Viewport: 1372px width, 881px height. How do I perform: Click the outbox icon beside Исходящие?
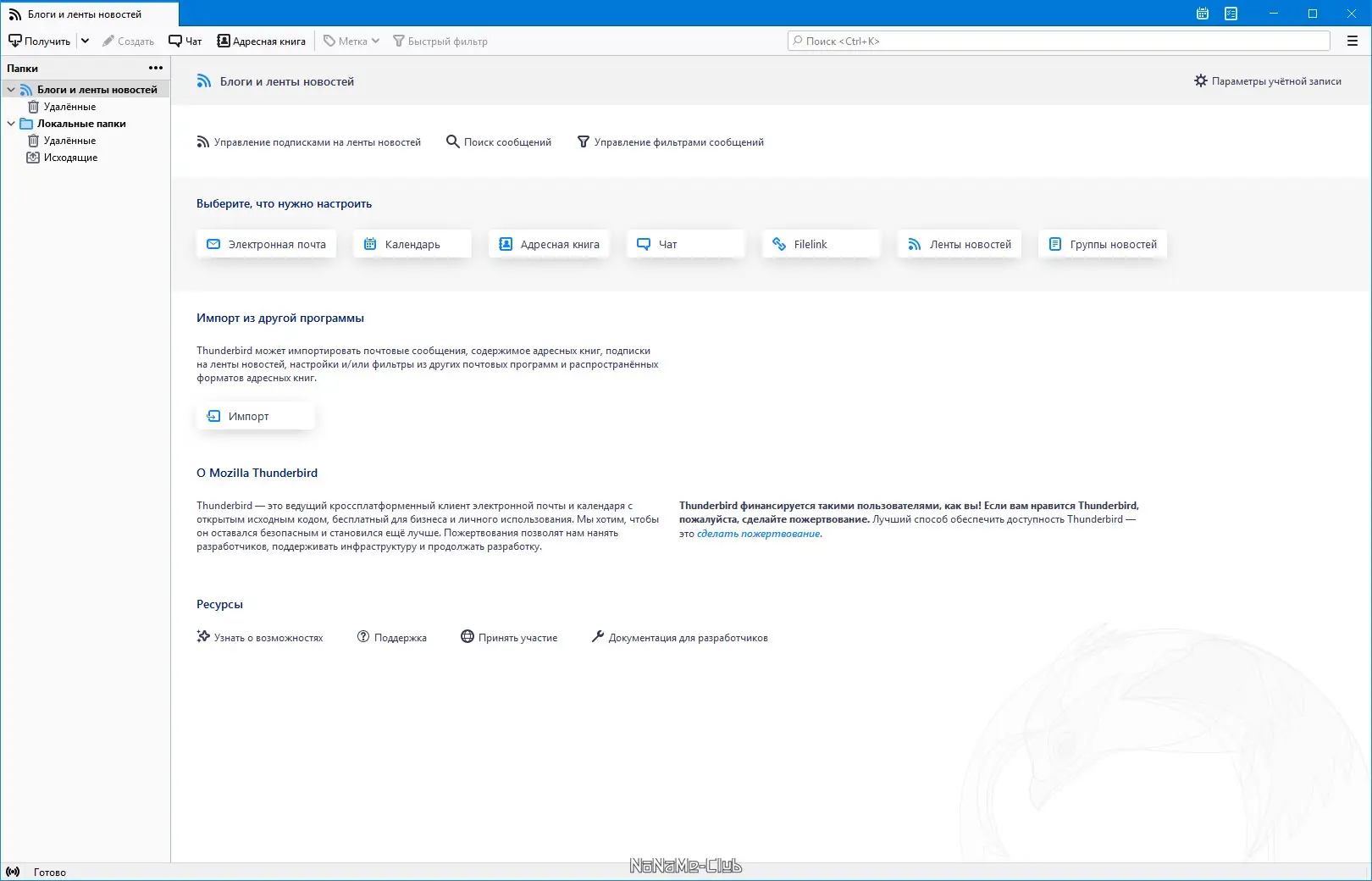click(x=33, y=158)
